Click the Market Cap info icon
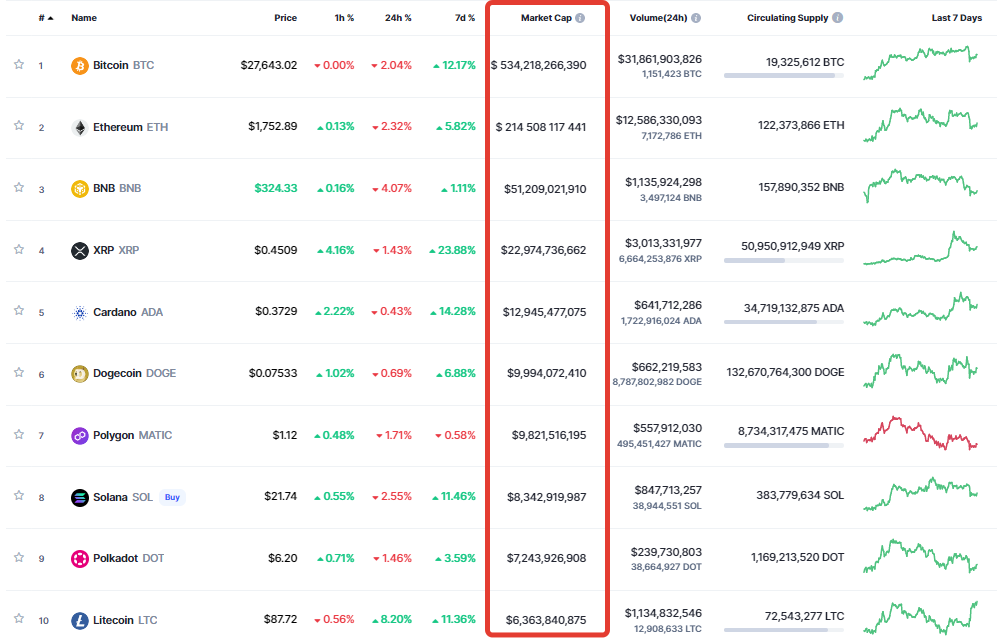 tap(580, 18)
